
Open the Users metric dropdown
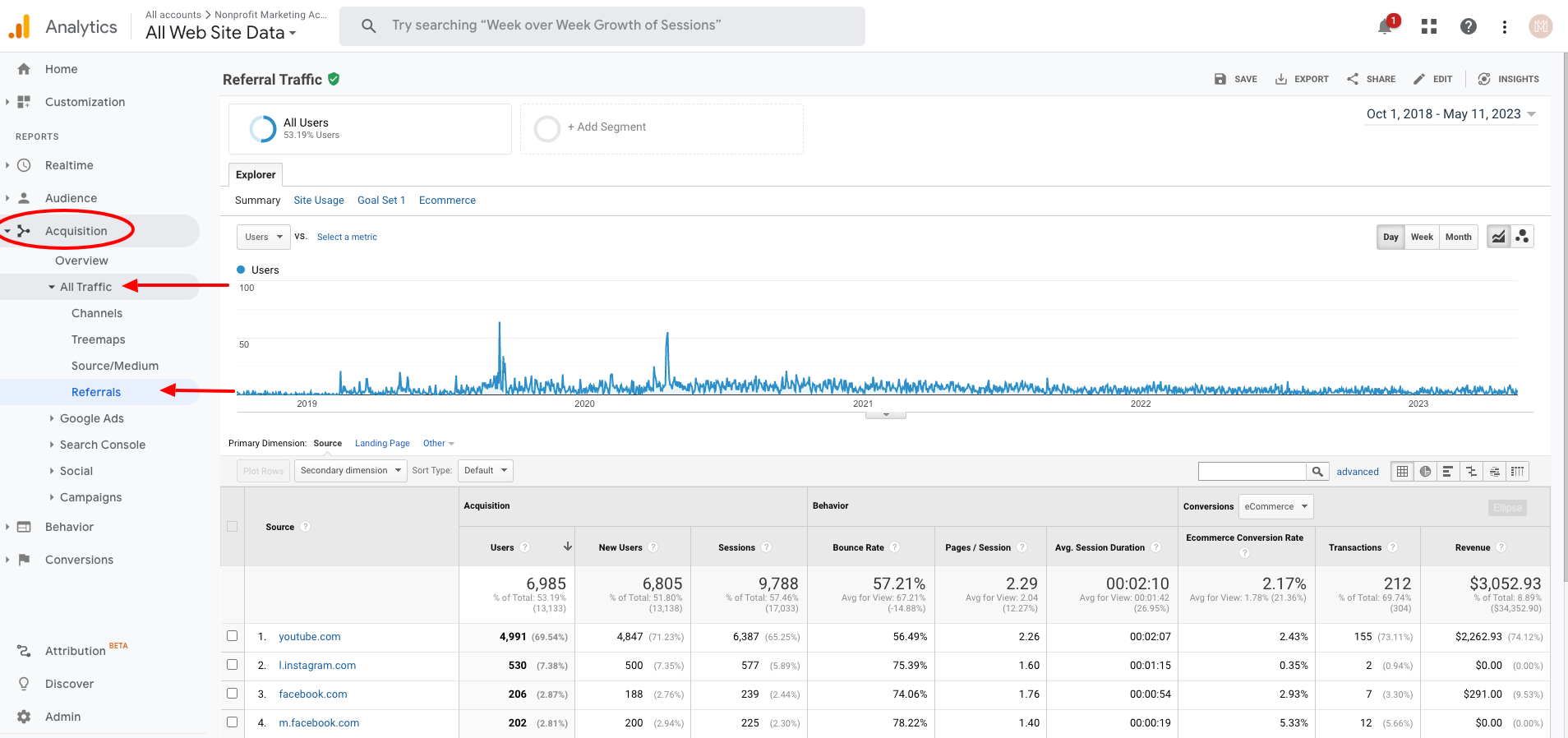pyautogui.click(x=264, y=237)
